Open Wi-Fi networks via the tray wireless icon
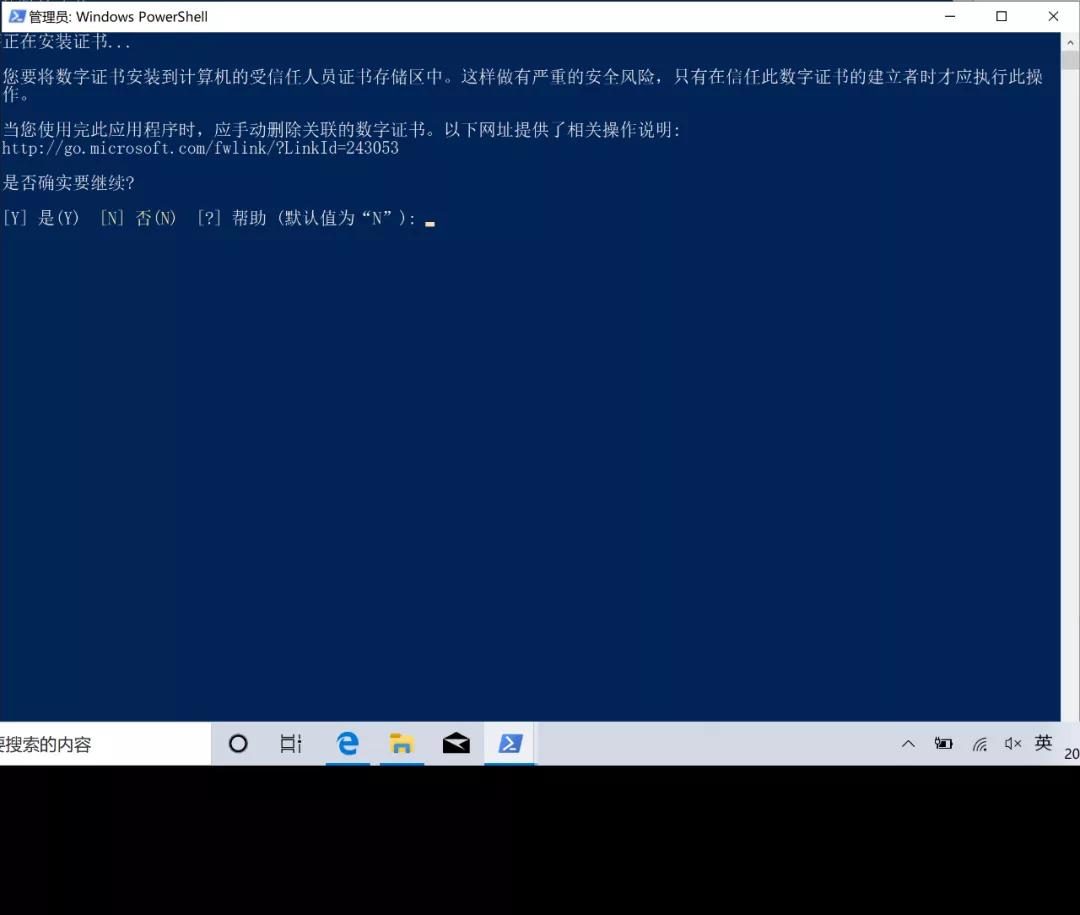 click(978, 743)
